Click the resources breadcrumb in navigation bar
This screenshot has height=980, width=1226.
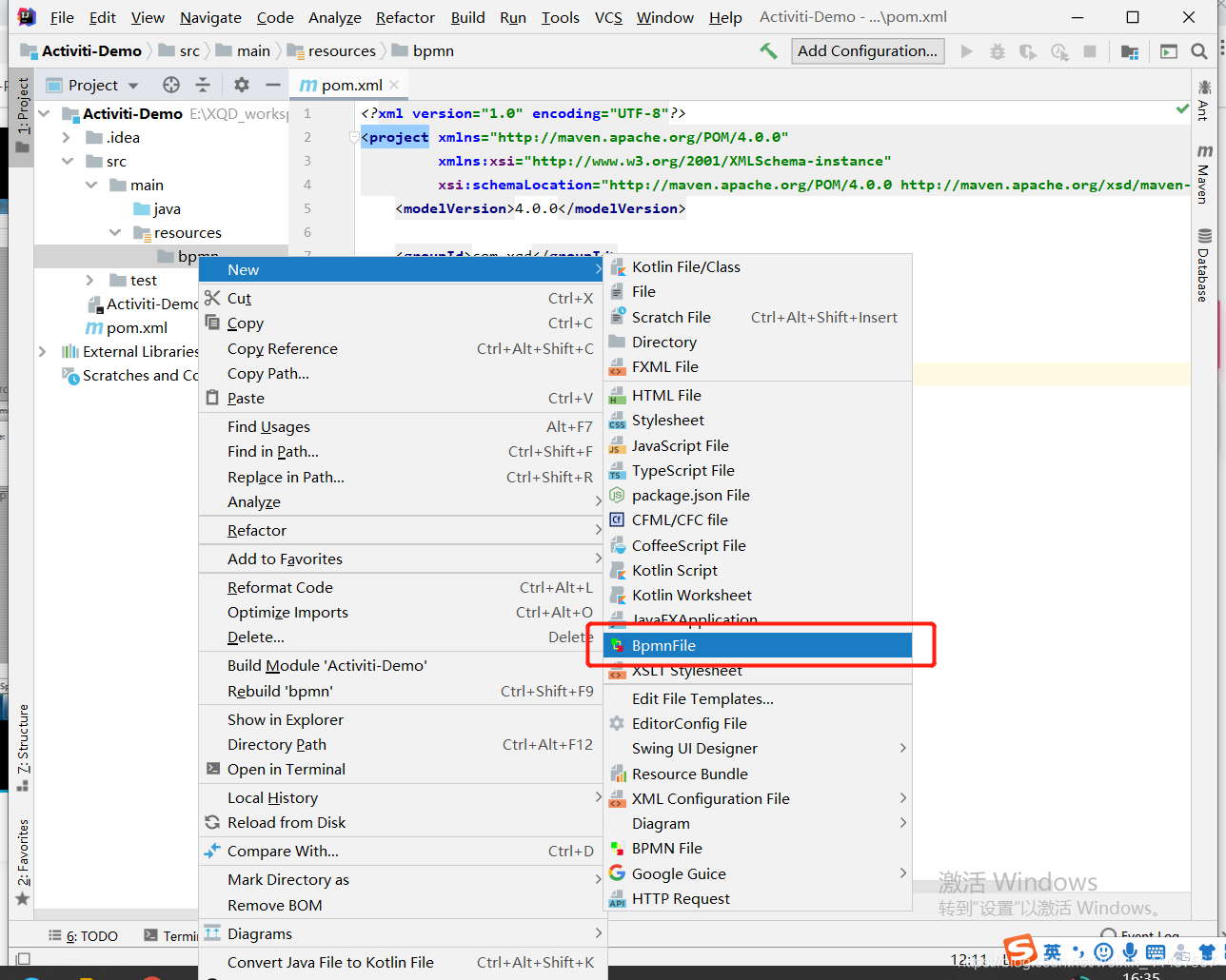pyautogui.click(x=332, y=50)
